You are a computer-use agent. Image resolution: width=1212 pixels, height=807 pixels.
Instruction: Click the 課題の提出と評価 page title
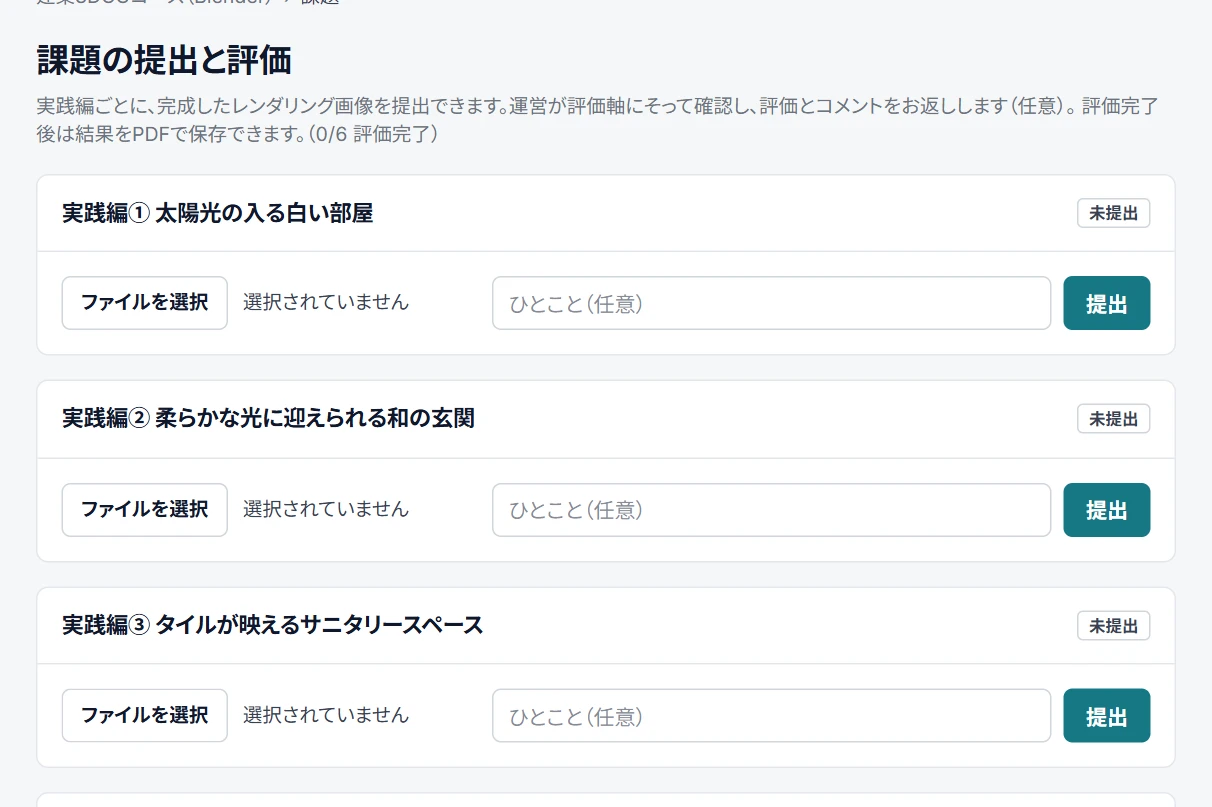(164, 60)
